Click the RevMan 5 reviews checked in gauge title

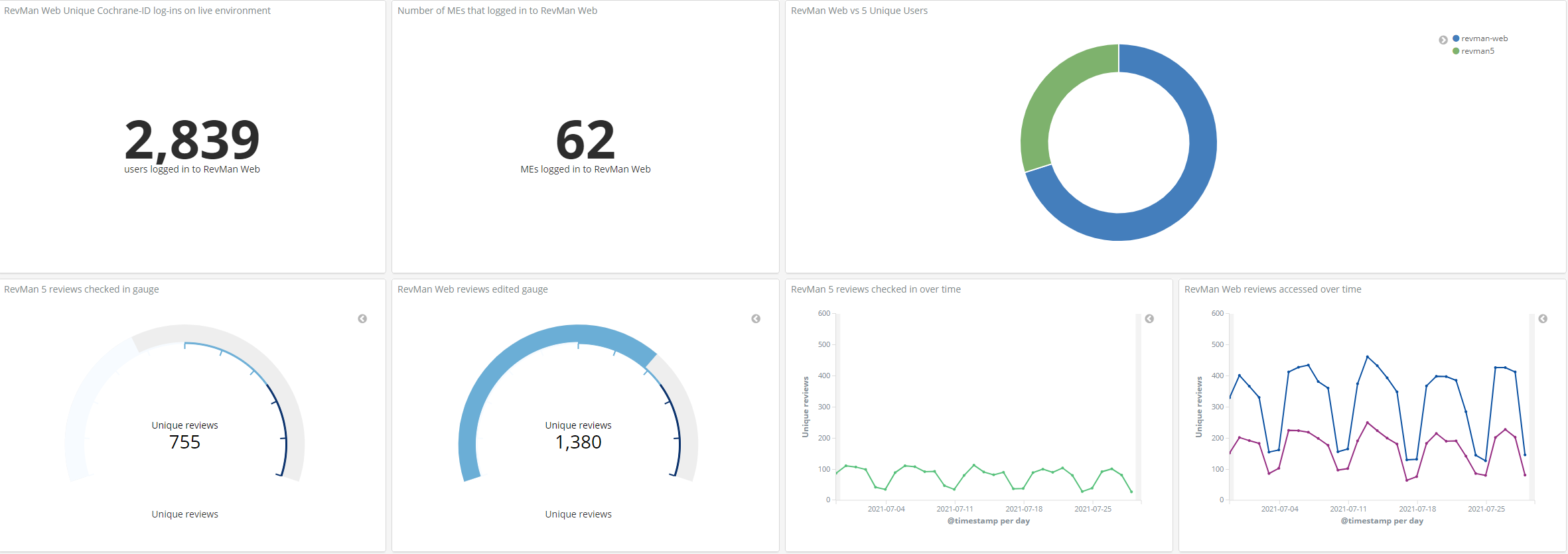(x=81, y=289)
